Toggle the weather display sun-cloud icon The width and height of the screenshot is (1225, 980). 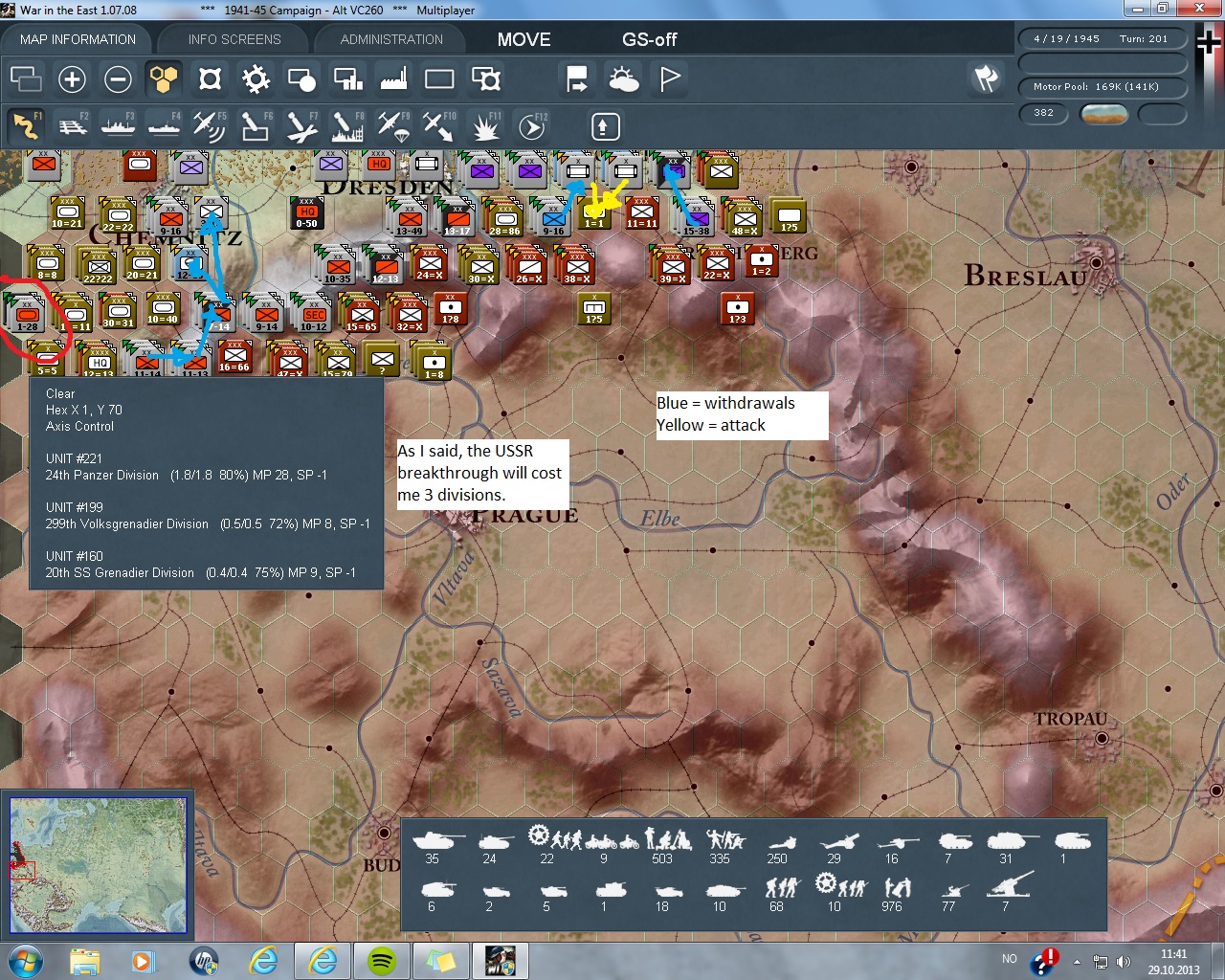[x=624, y=78]
